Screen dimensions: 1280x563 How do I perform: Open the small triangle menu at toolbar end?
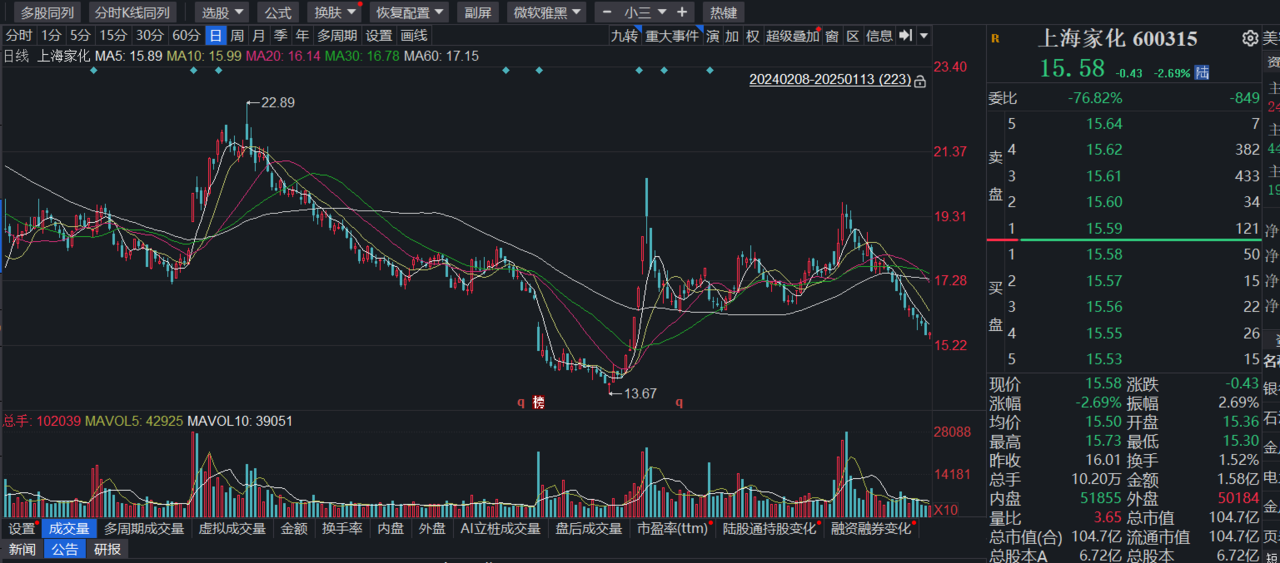(923, 36)
